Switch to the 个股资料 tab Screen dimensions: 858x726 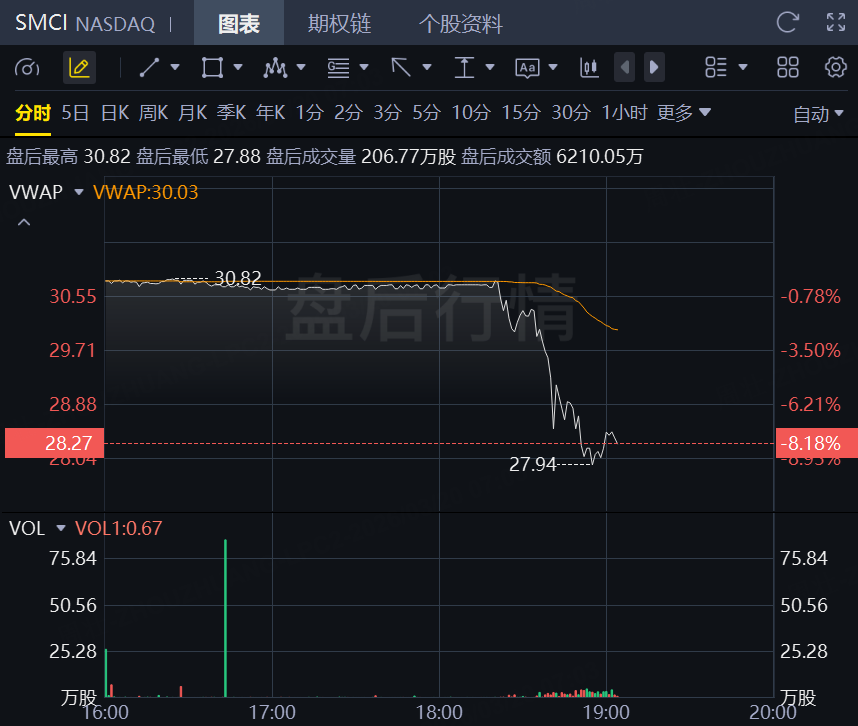(x=460, y=24)
